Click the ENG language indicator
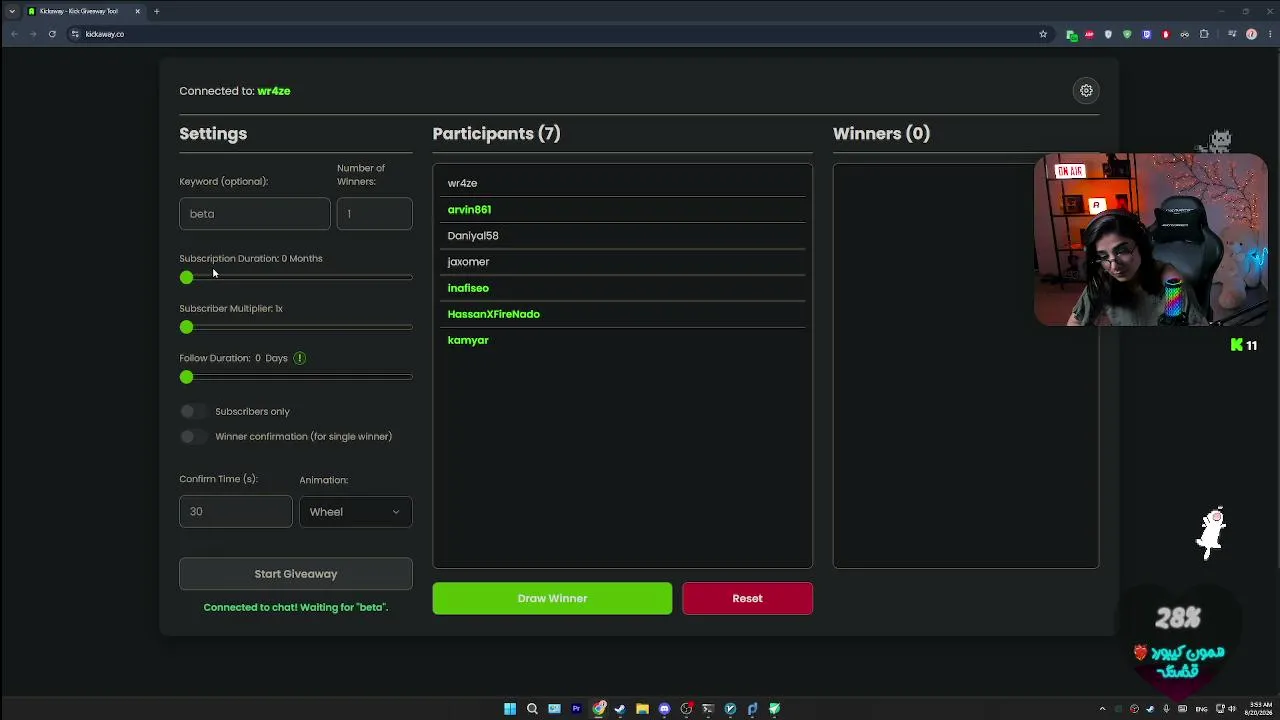 [1200, 709]
